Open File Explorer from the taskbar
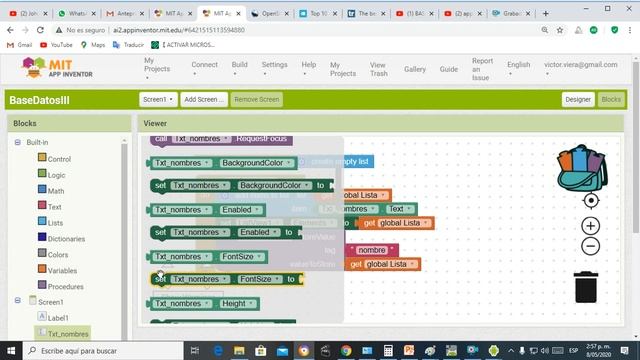Viewport: 640px width, 360px height. (x=239, y=351)
